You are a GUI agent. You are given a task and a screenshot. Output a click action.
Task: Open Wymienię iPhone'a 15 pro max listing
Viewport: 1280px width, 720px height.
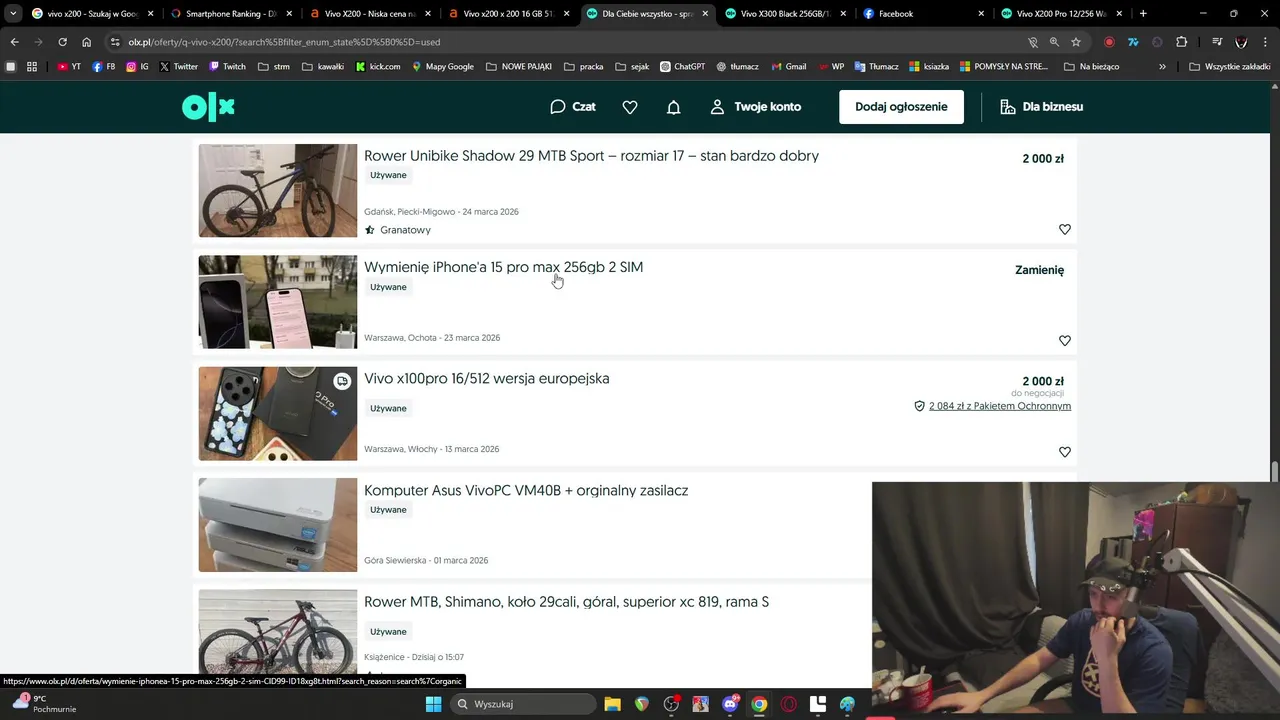pos(503,267)
